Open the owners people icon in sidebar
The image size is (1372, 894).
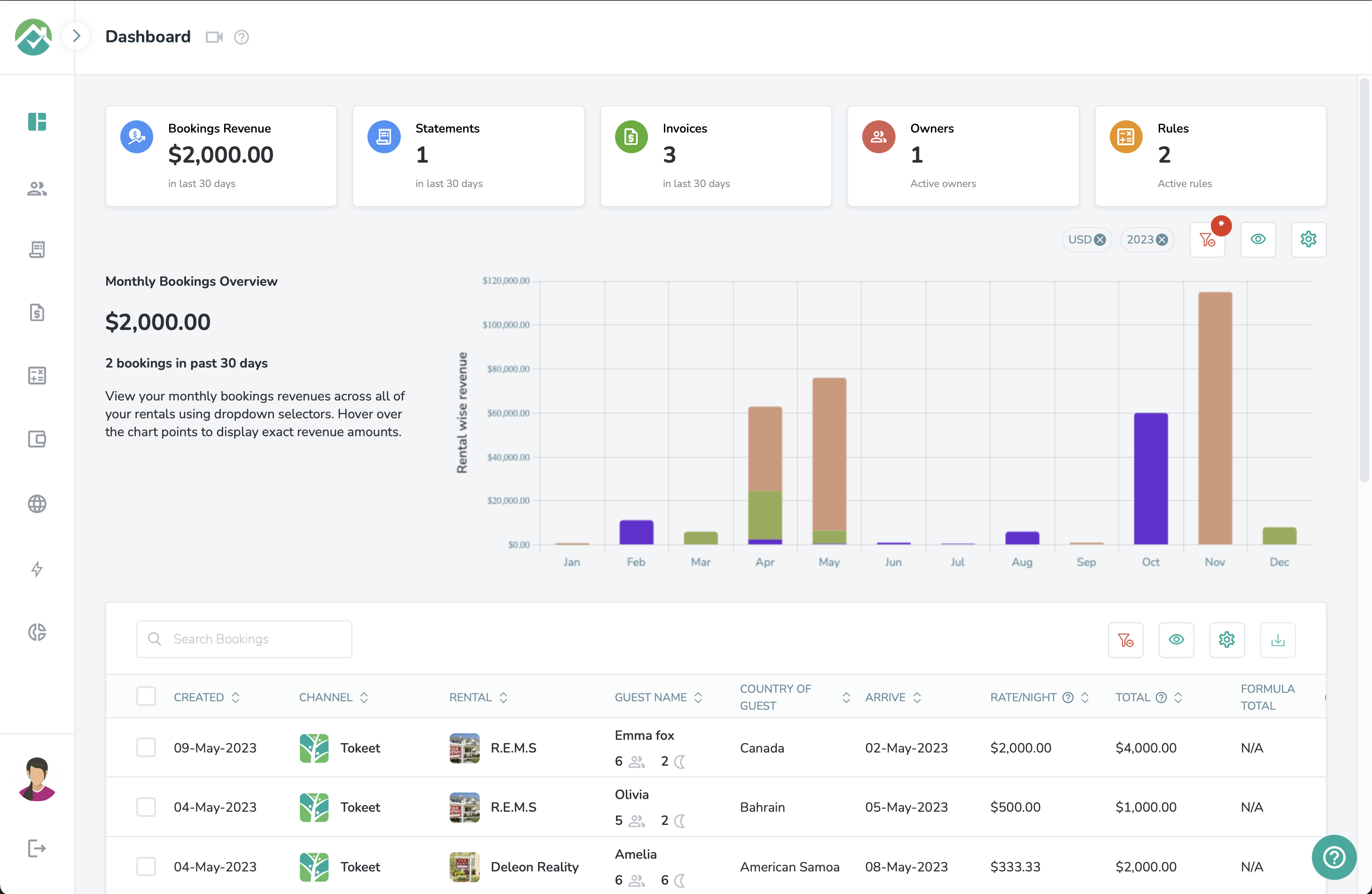tap(37, 188)
